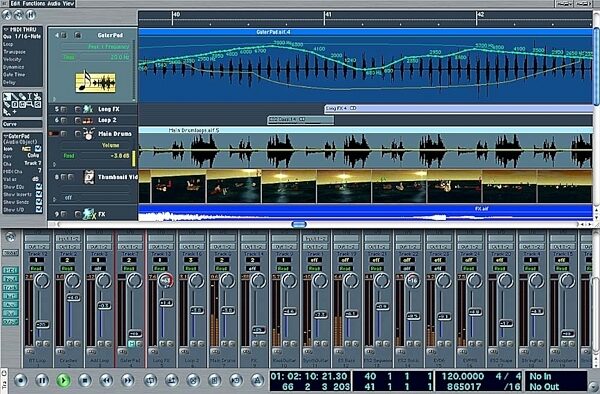Click the Fast Forward transport button
Screen dimensions: 600x394
click(x=128, y=380)
